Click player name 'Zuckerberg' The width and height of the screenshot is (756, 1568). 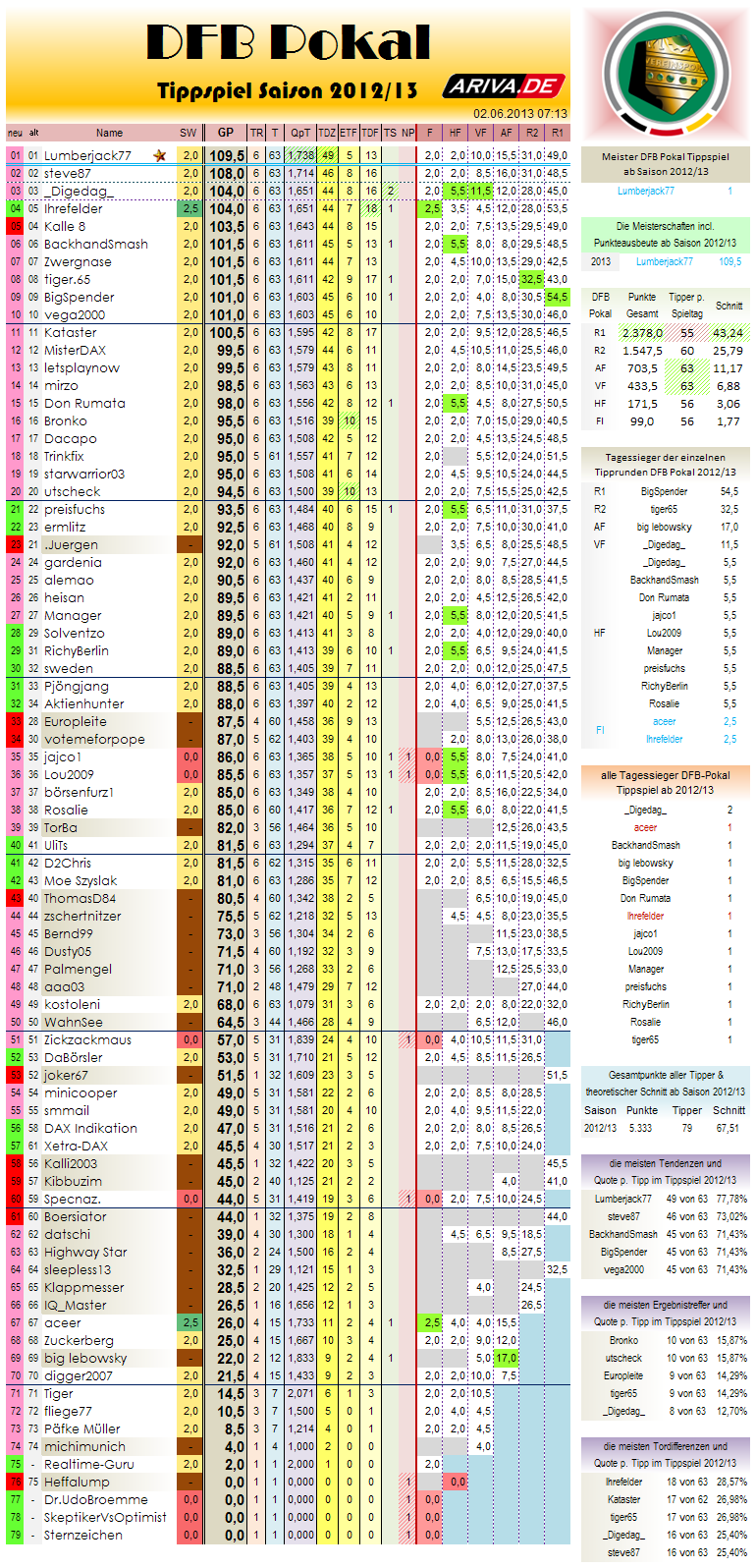79,1340
